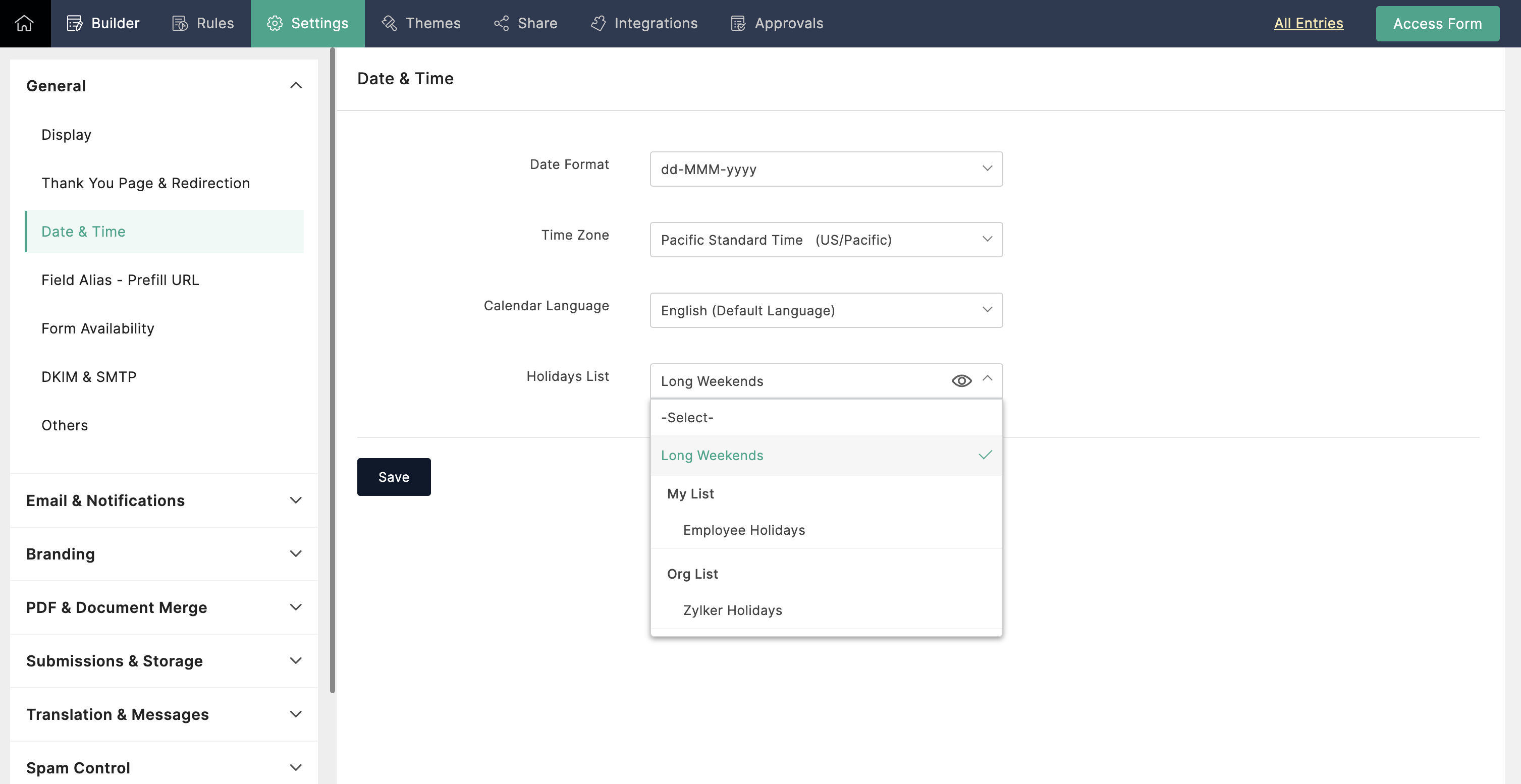The height and width of the screenshot is (784, 1521).
Task: Click the Approvals checklist icon
Action: click(738, 23)
